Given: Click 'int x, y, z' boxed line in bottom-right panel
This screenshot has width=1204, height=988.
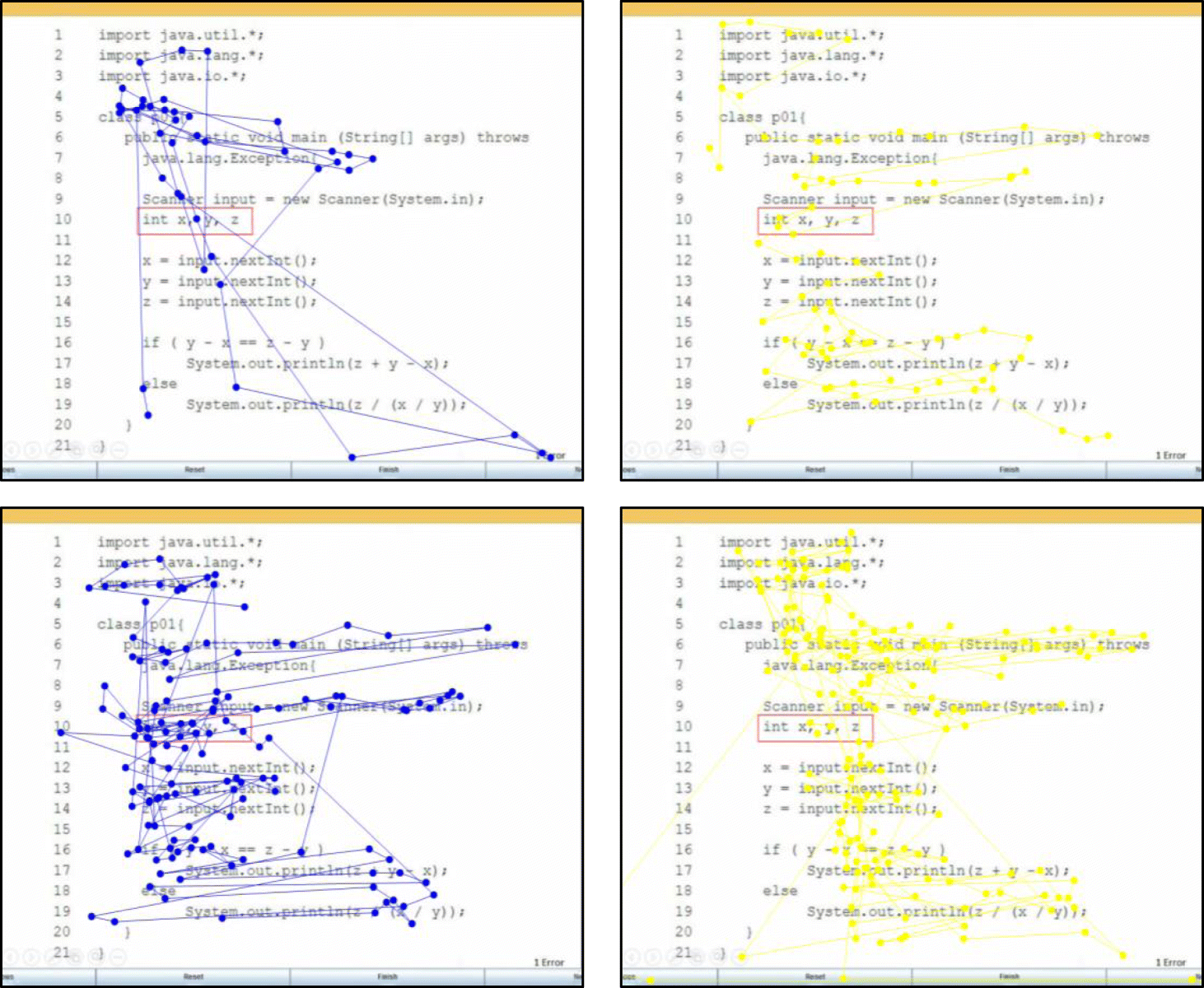Looking at the screenshot, I should pos(815,728).
